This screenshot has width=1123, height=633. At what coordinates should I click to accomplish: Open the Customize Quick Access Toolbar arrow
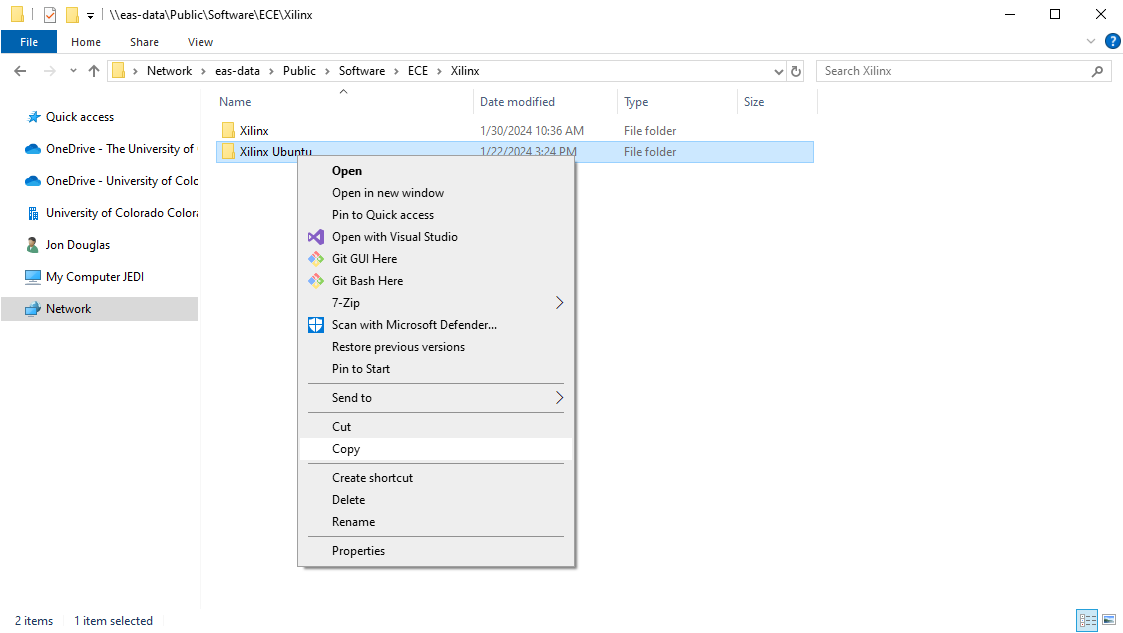point(90,15)
